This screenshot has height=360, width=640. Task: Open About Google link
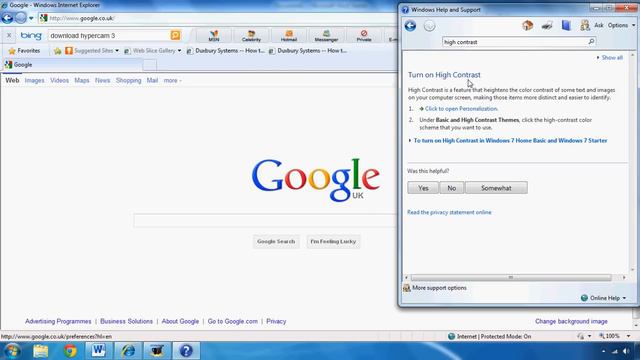(x=180, y=321)
